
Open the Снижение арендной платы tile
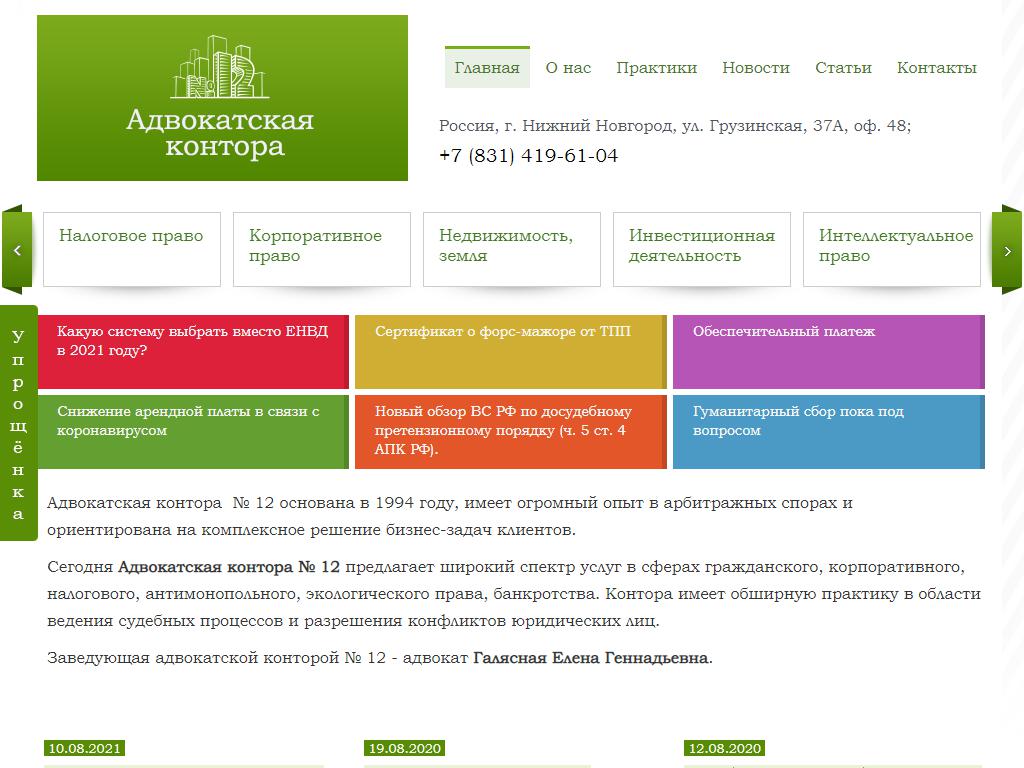coord(192,431)
